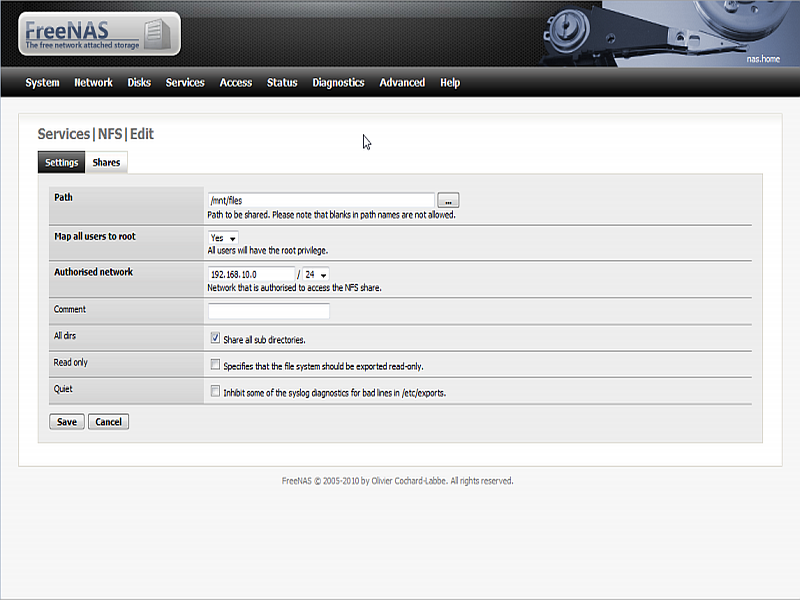
Task: Click the FreeNAS copyright footer text
Action: (x=397, y=481)
